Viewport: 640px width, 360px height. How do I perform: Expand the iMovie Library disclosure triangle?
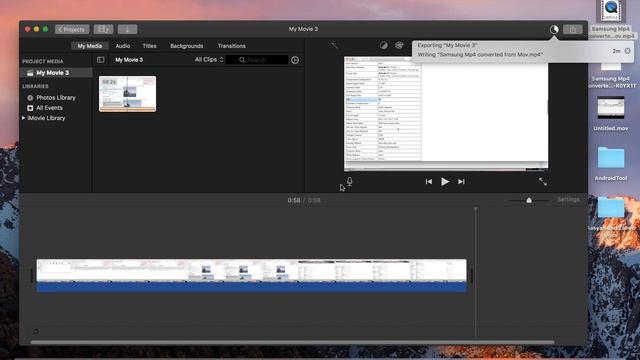click(x=23, y=118)
